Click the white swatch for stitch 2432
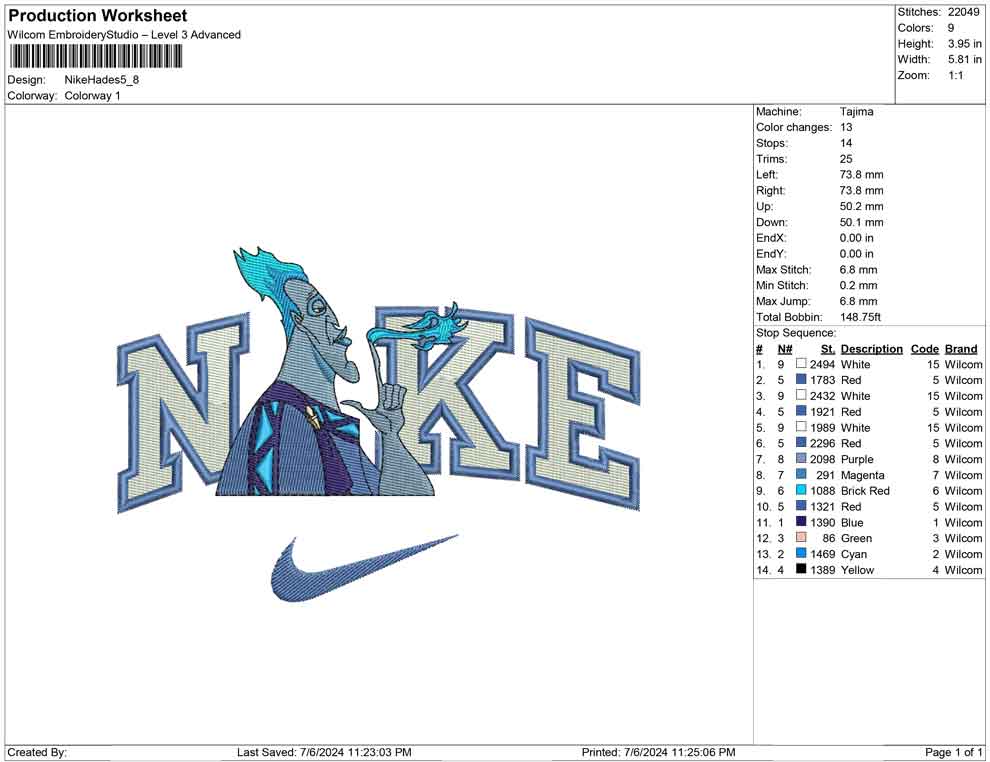Screen dimensions: 990x762 pos(801,395)
